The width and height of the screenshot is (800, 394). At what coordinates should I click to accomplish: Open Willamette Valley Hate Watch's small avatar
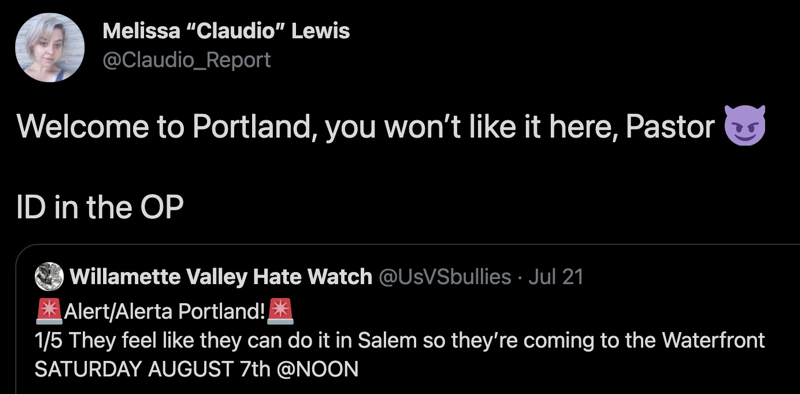click(49, 277)
